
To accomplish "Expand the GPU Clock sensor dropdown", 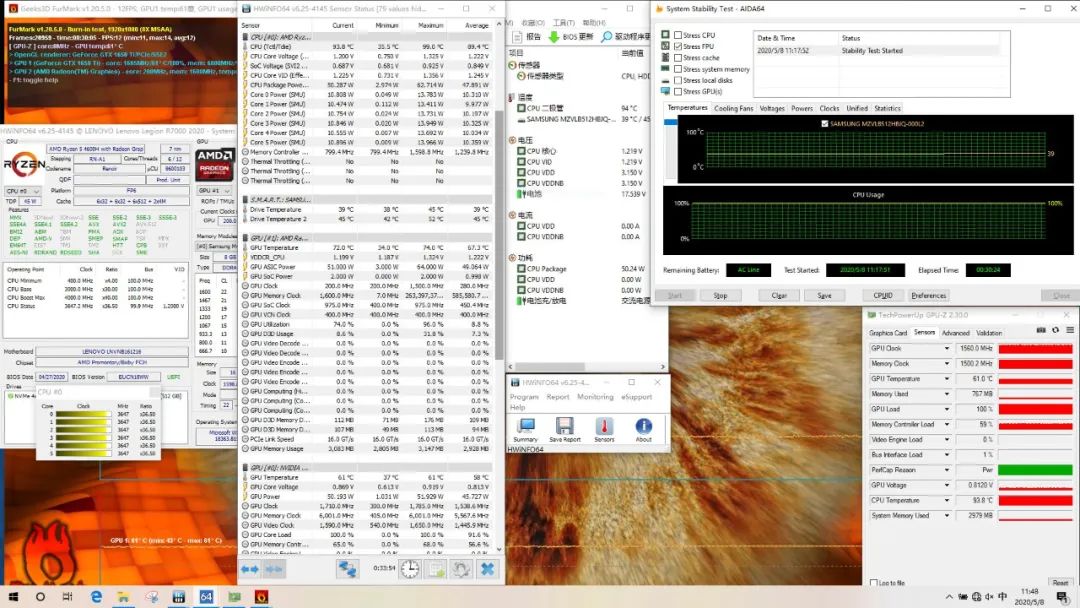I will pos(947,348).
